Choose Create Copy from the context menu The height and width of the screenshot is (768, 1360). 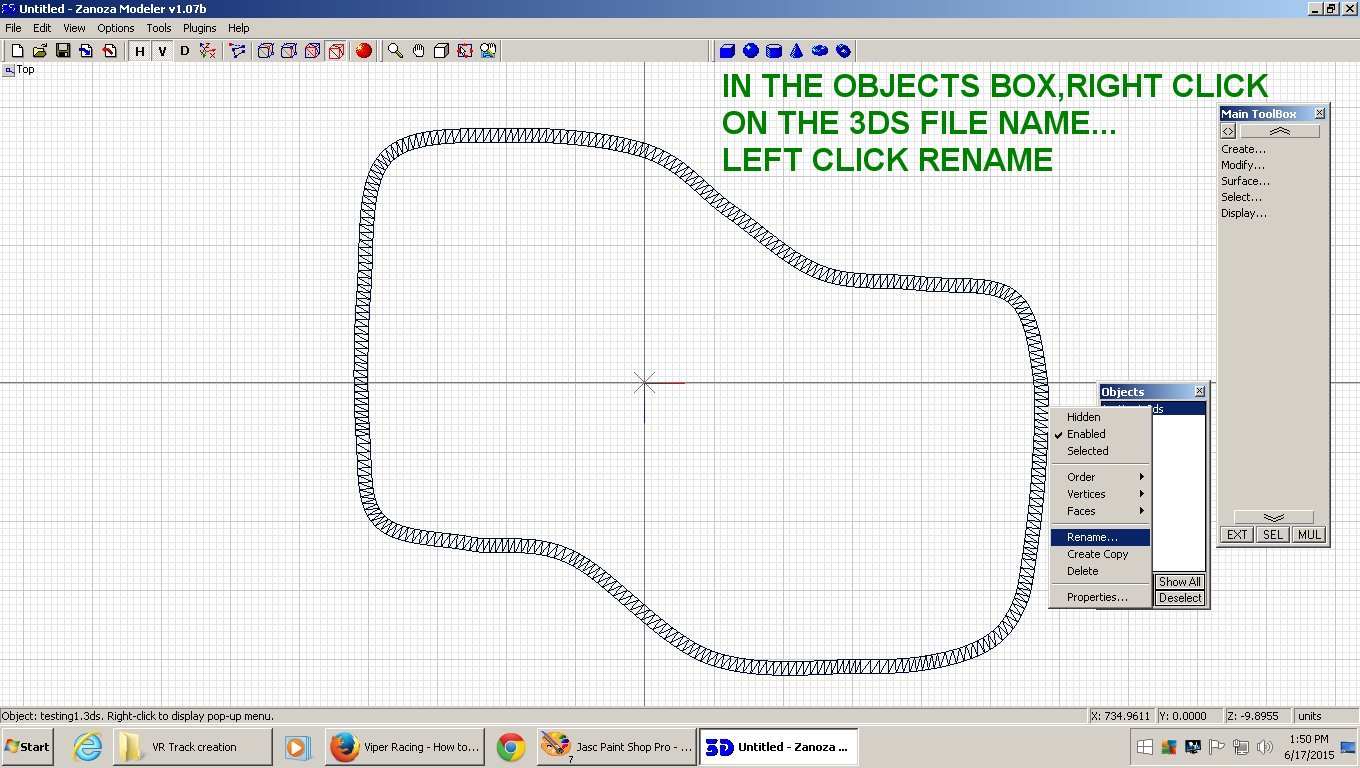tap(1101, 554)
